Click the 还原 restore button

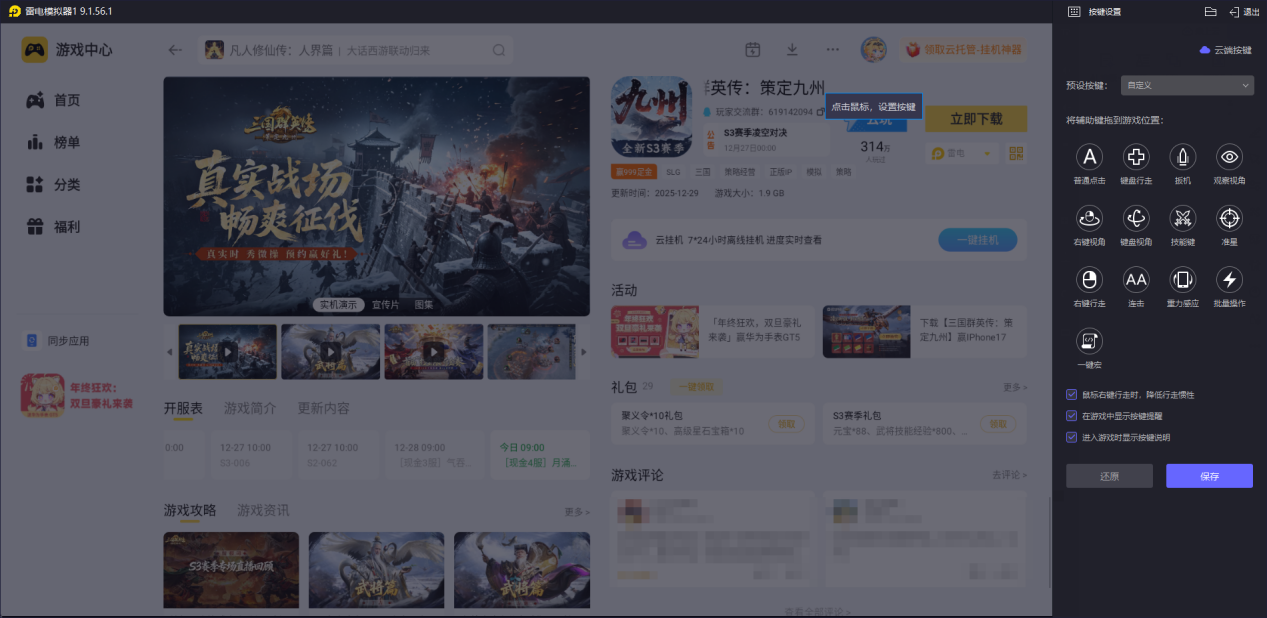1109,476
